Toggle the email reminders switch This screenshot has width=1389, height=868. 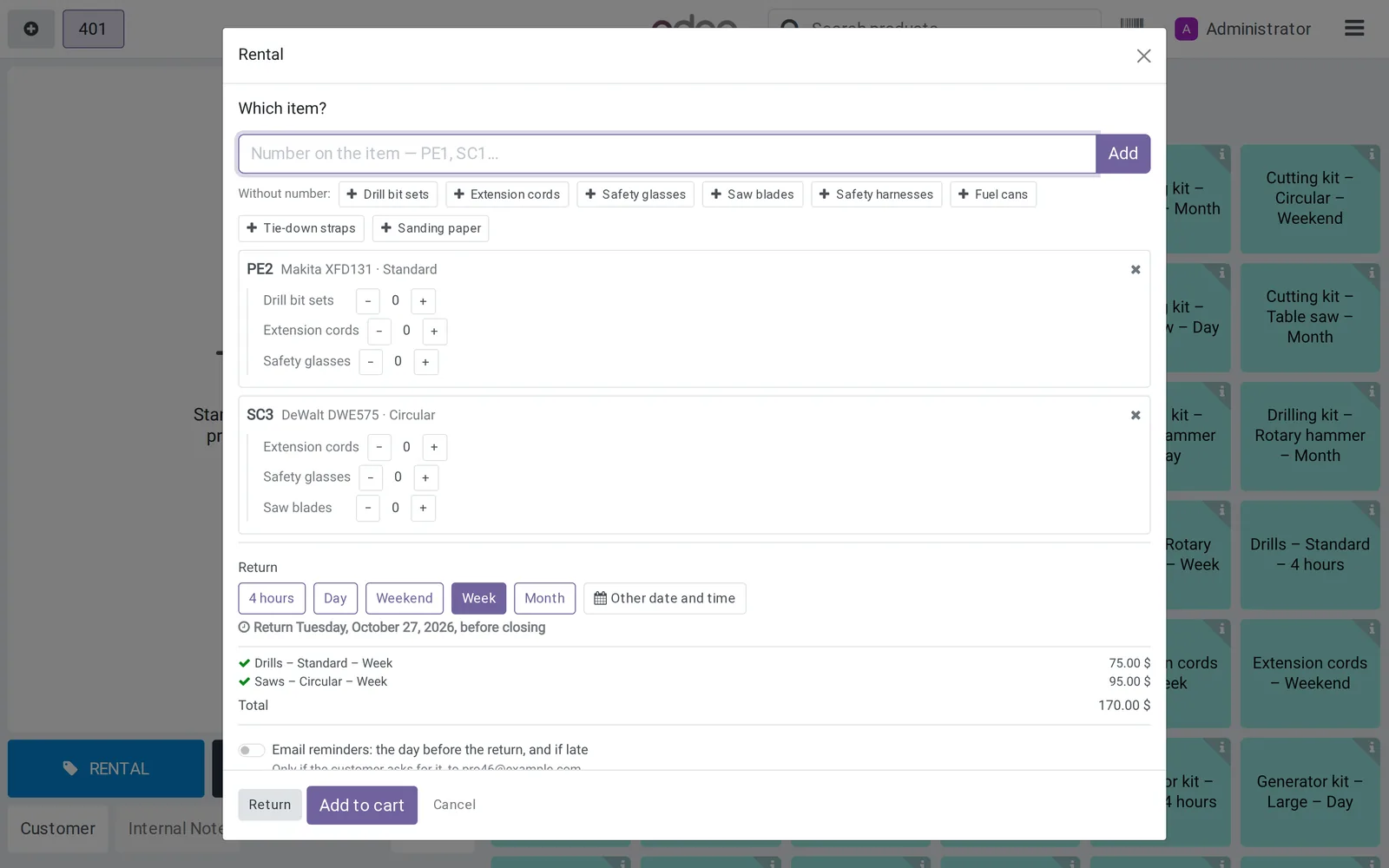click(x=252, y=750)
